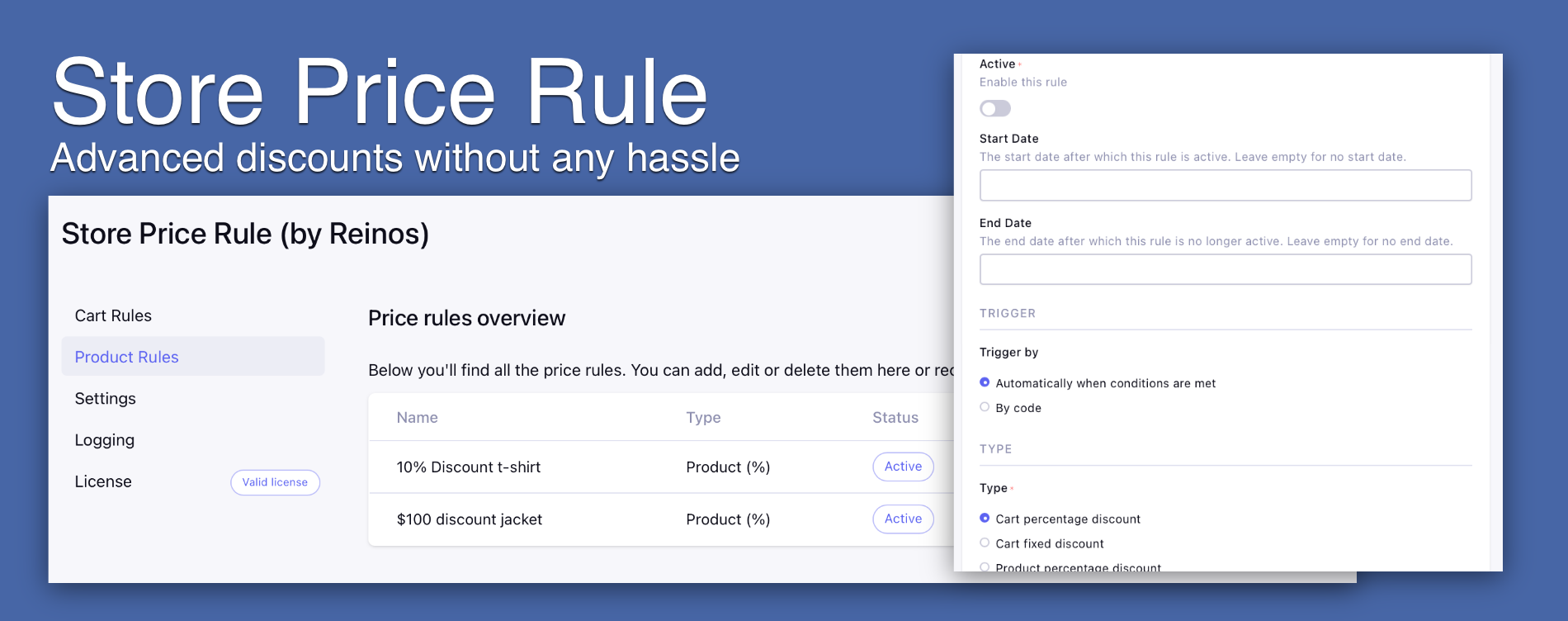Open Cart Rules in sidebar
Viewport: 1568px width, 621px height.
coord(113,315)
